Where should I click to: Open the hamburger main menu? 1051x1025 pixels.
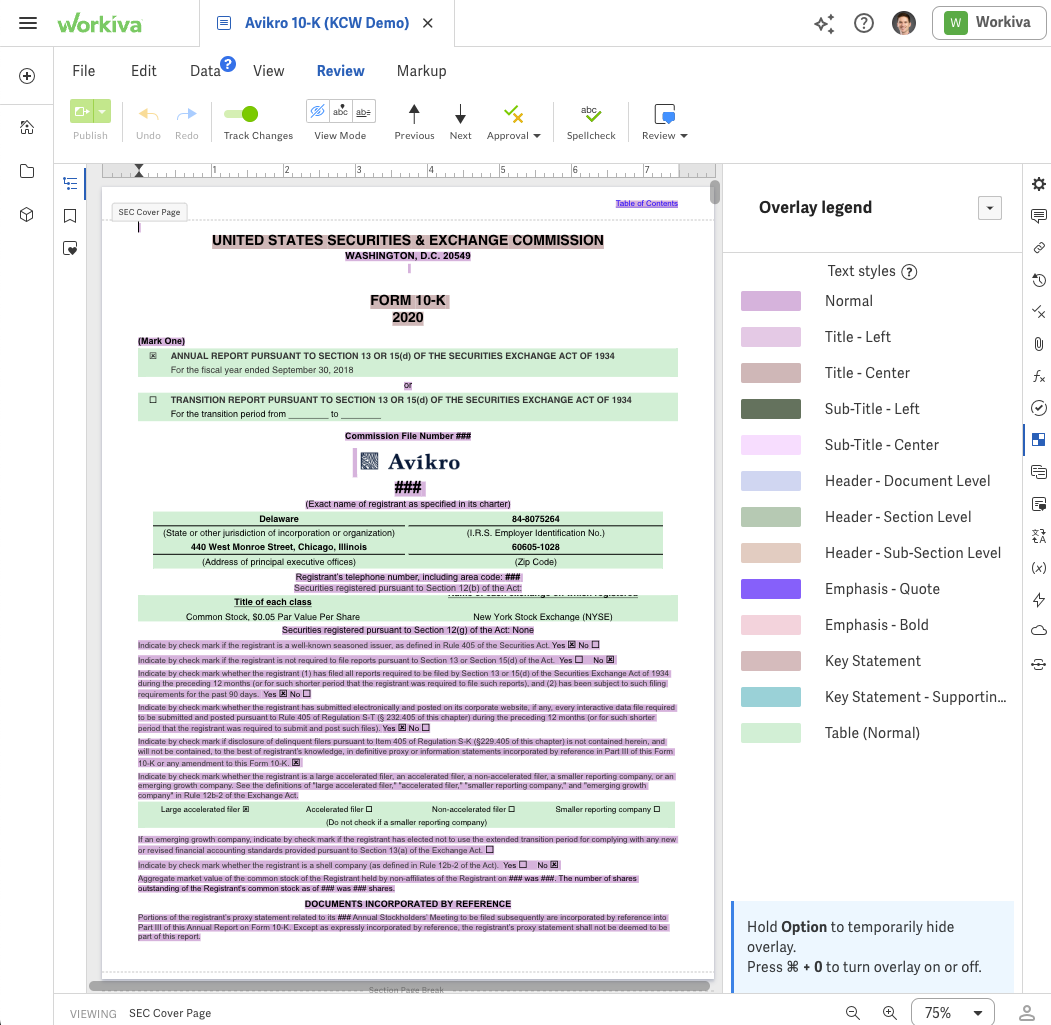27,23
